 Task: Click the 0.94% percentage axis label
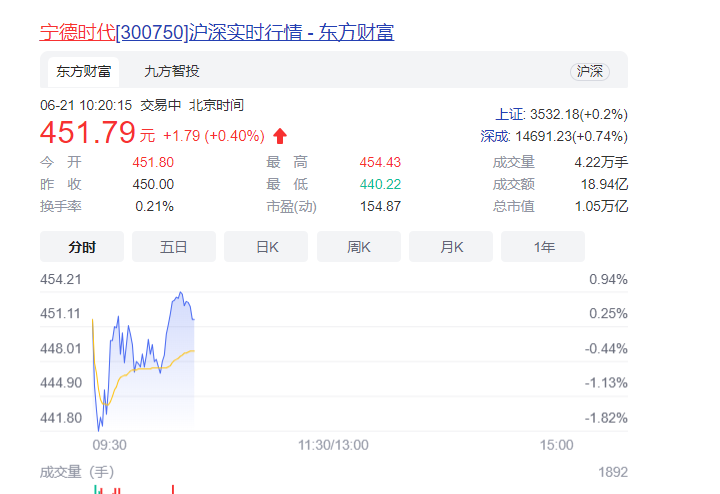tap(608, 279)
